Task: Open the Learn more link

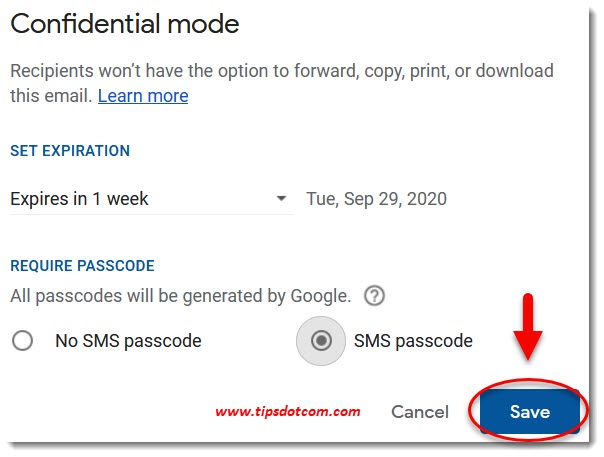Action: click(x=143, y=96)
